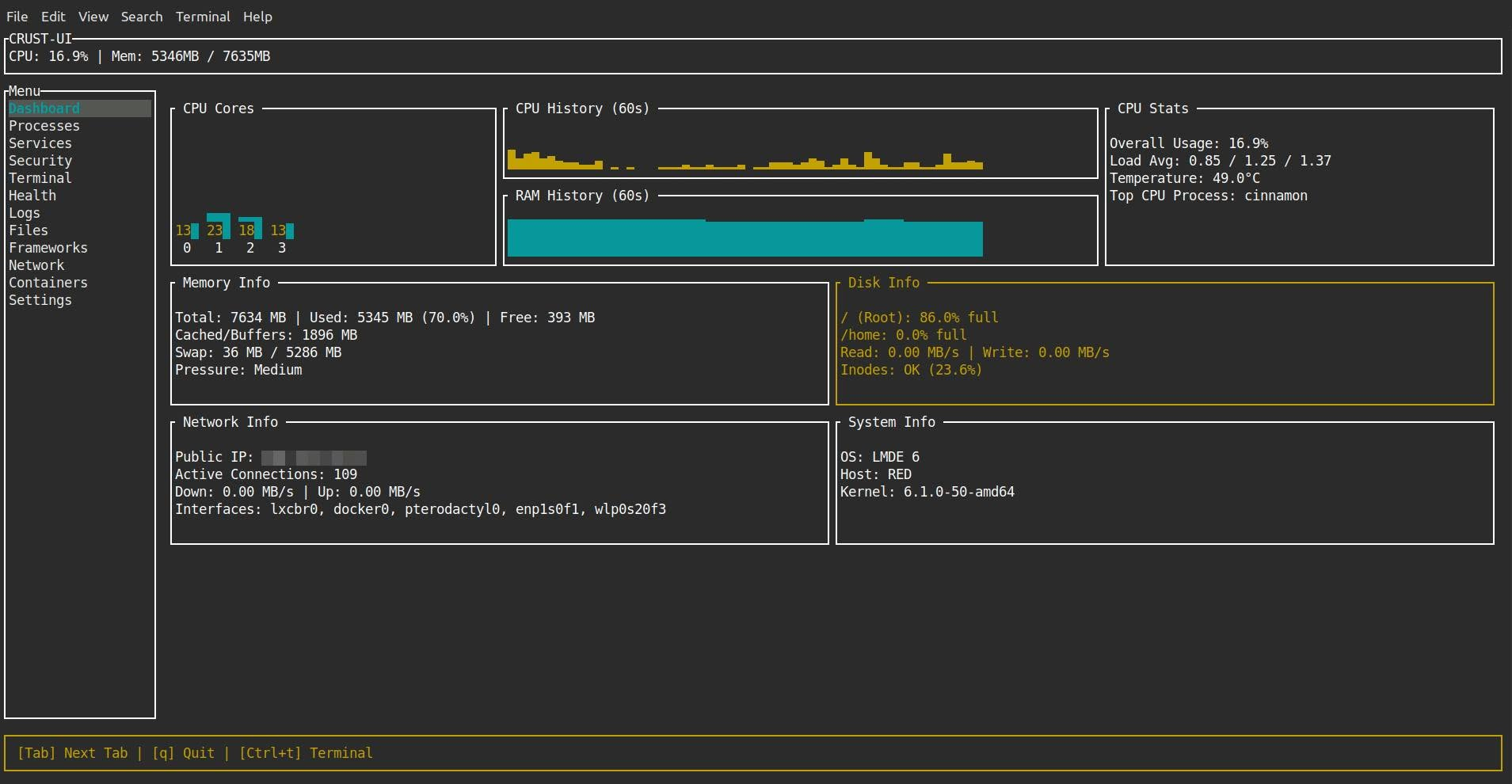The height and width of the screenshot is (784, 1512).
Task: Click the CPU History (60s) title
Action: click(x=582, y=108)
